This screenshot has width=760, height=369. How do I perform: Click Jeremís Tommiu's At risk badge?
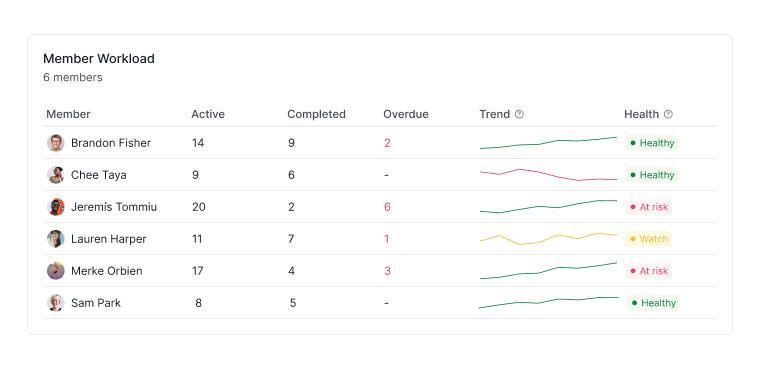click(x=648, y=207)
